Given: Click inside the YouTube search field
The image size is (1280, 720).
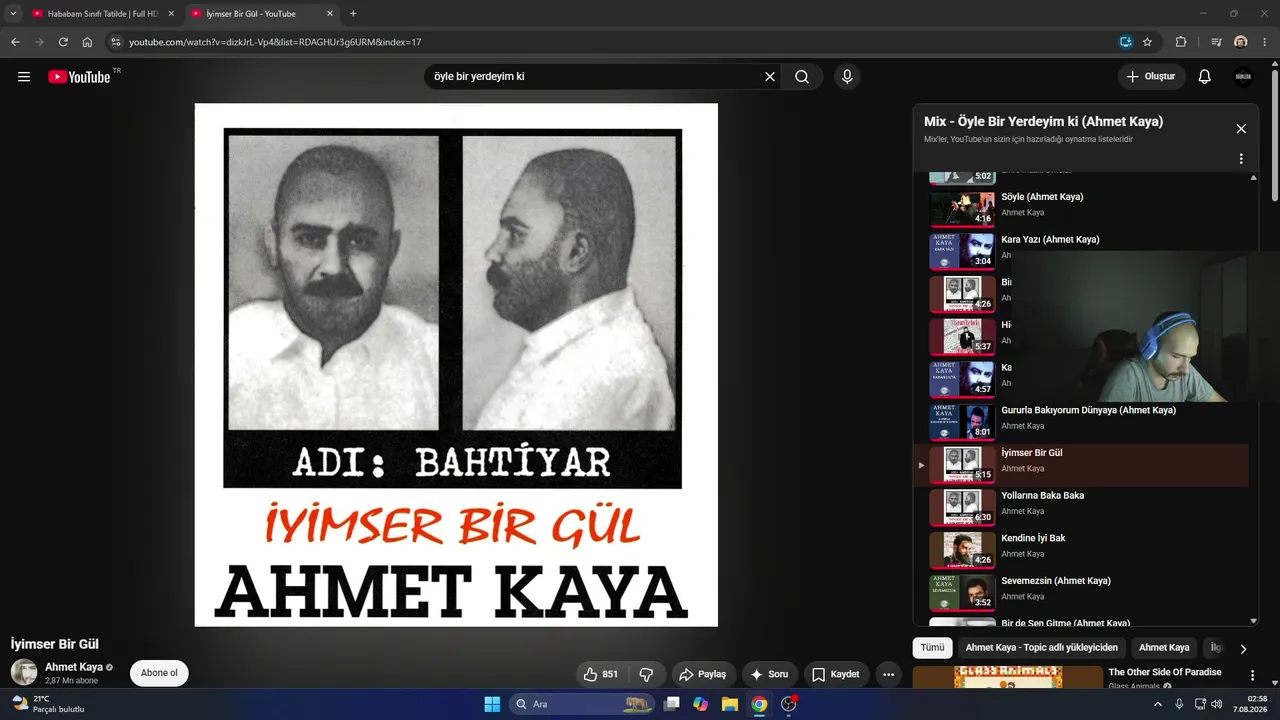Looking at the screenshot, I should (595, 77).
